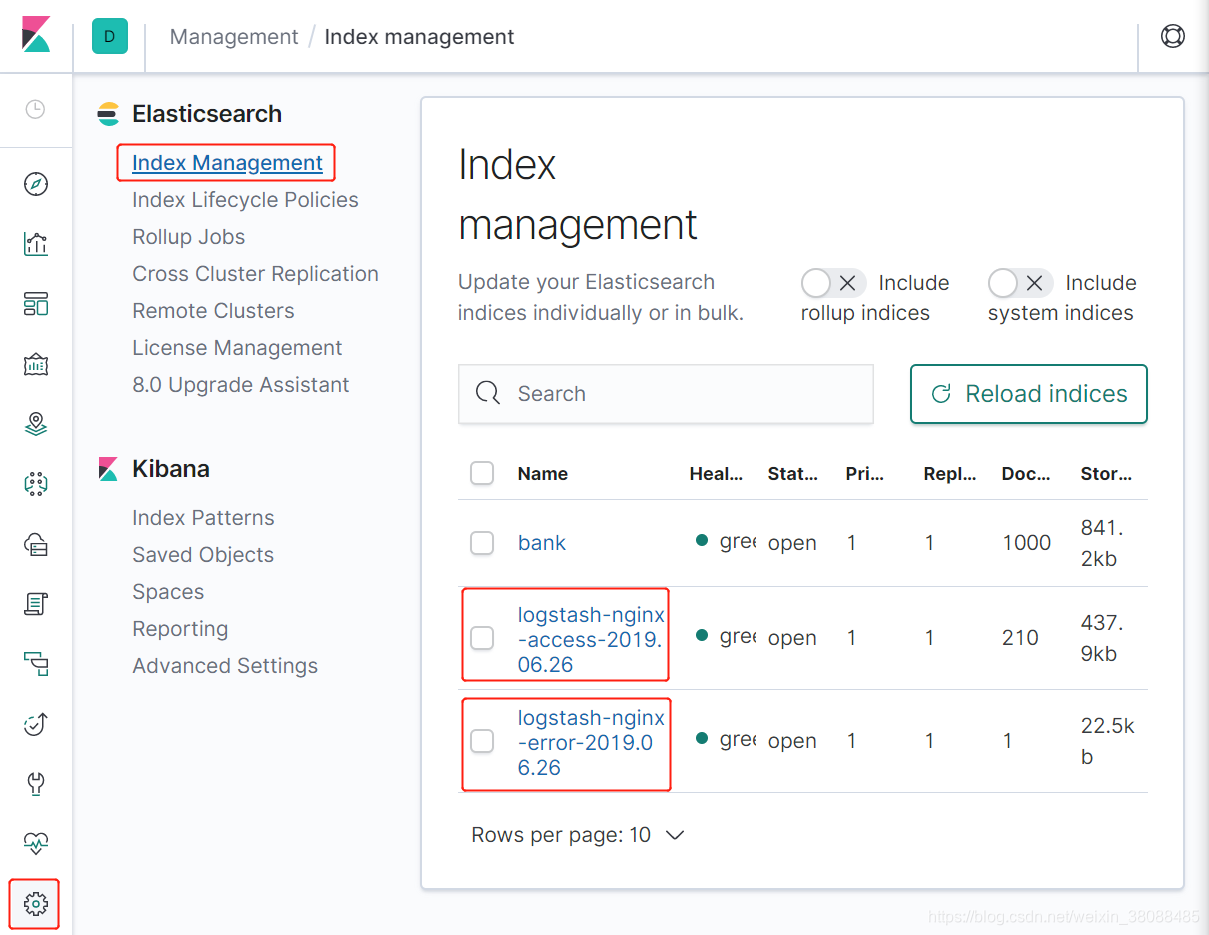Open APM icon in sidebar
This screenshot has width=1209, height=935.
[35, 664]
